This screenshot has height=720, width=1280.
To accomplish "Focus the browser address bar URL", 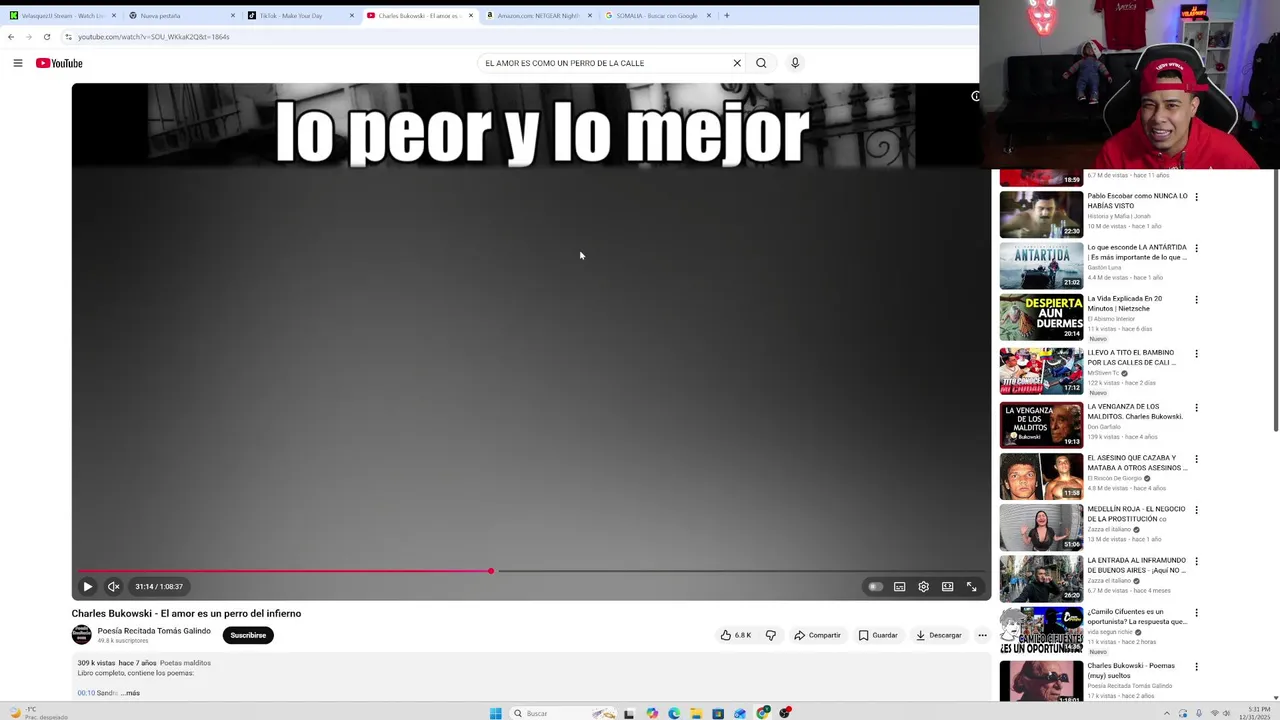I will [154, 37].
